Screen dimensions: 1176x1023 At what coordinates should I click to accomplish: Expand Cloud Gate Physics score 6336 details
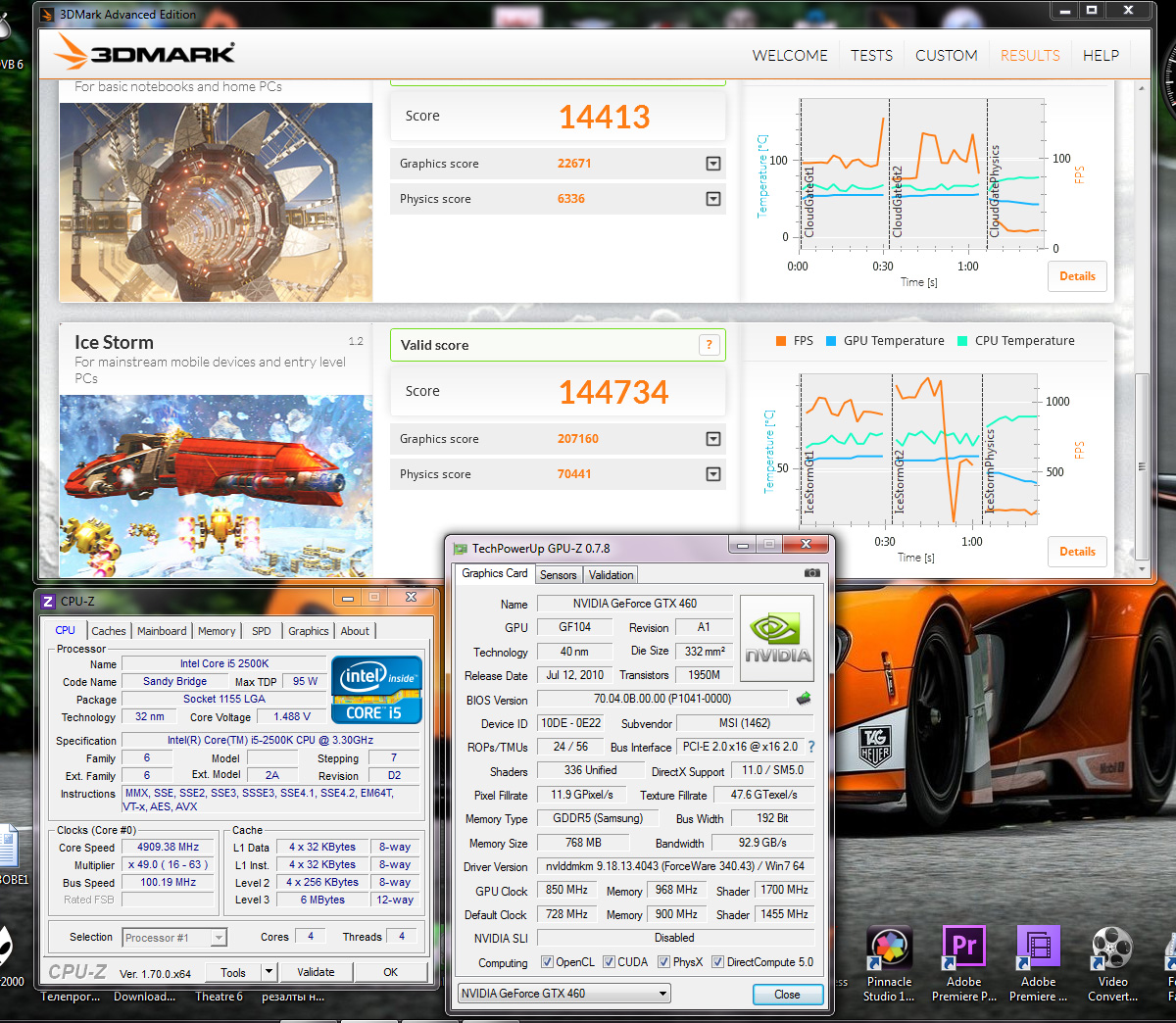click(x=713, y=199)
